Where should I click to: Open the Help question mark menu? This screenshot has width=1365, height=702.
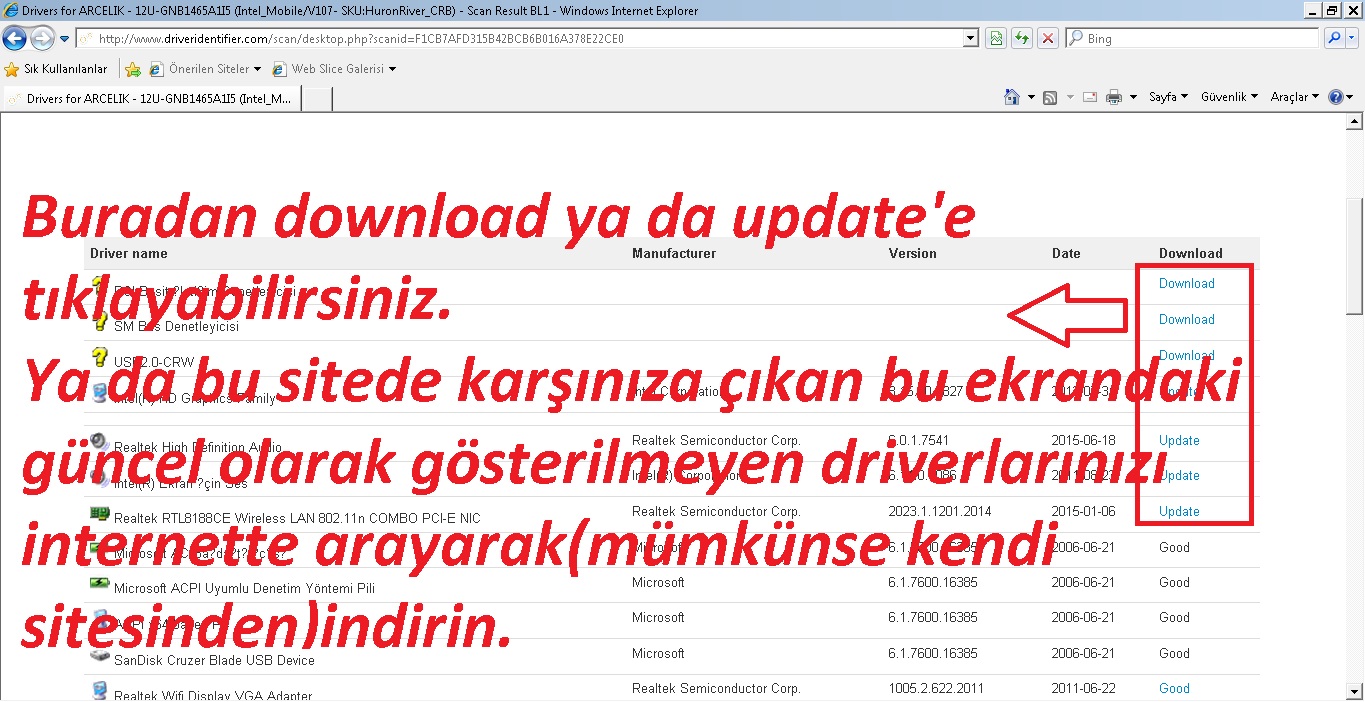[1340, 97]
